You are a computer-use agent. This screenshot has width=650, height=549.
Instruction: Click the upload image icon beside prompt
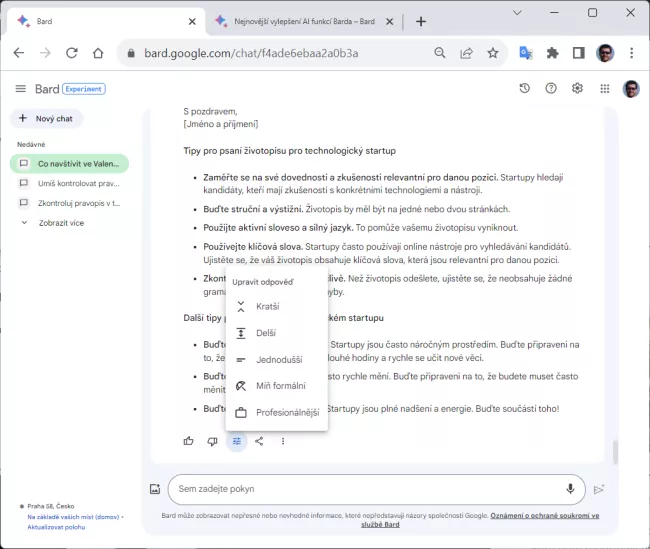(x=155, y=489)
